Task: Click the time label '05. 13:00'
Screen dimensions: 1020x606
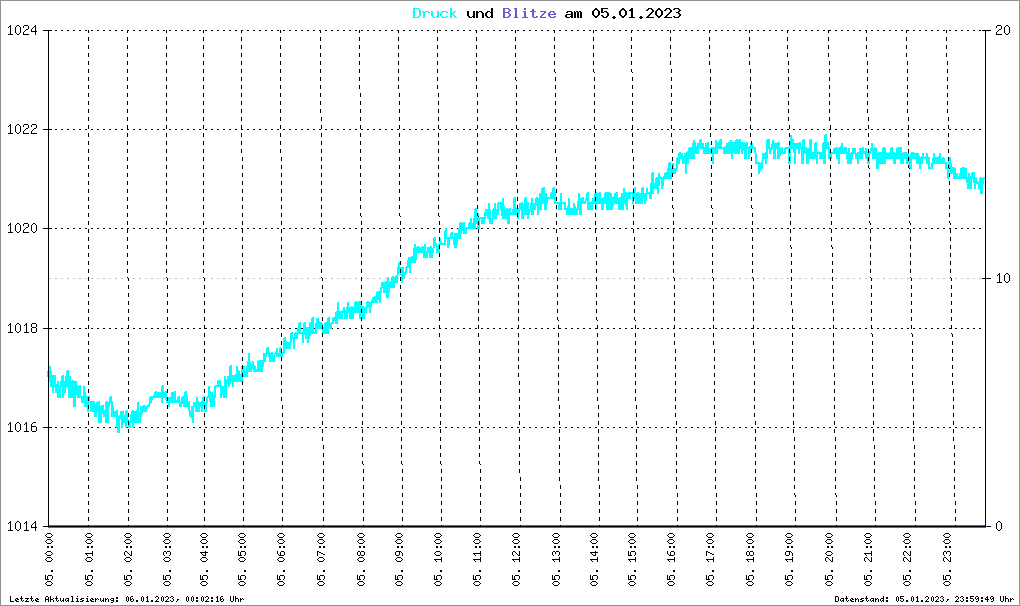Action: click(556, 560)
